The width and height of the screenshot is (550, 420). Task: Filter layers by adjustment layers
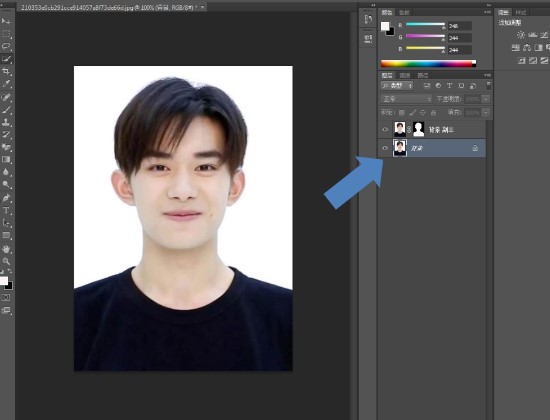438,86
